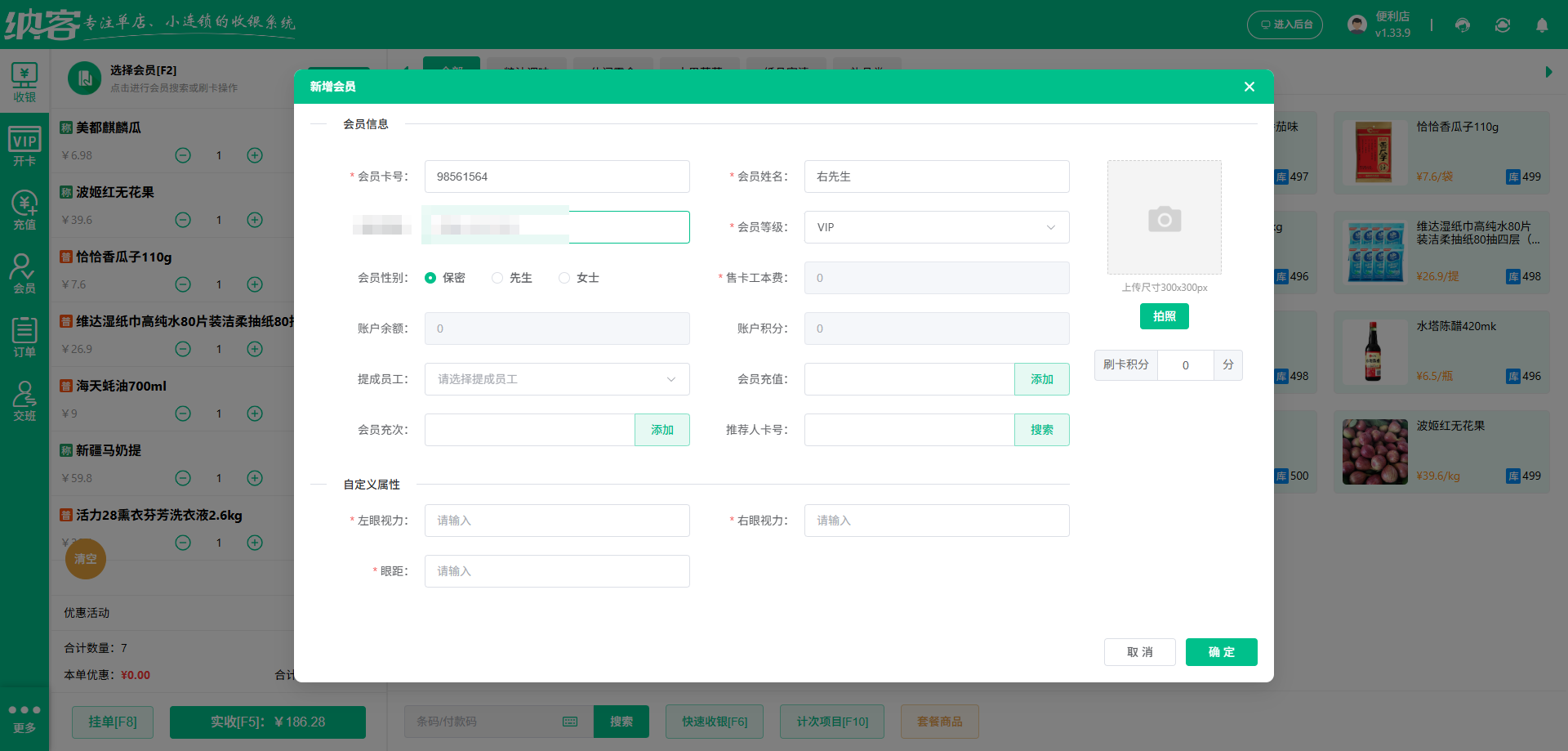Open 进入后台 in the top bar
1568x751 pixels.
1285,25
